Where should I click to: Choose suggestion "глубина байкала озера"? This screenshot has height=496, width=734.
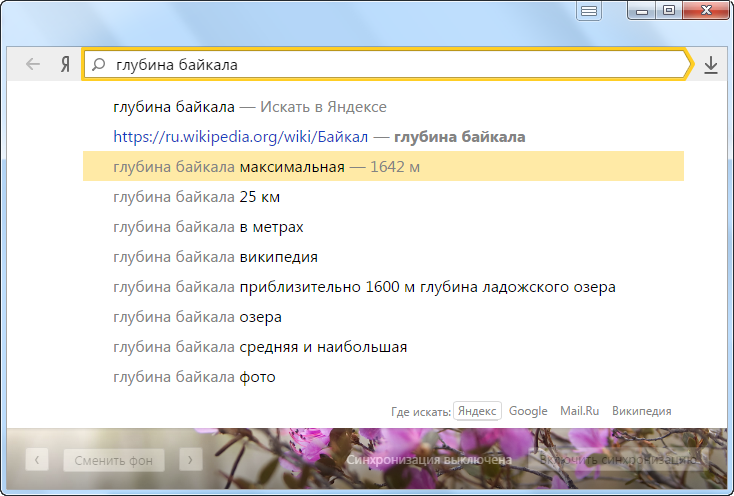coord(383,317)
